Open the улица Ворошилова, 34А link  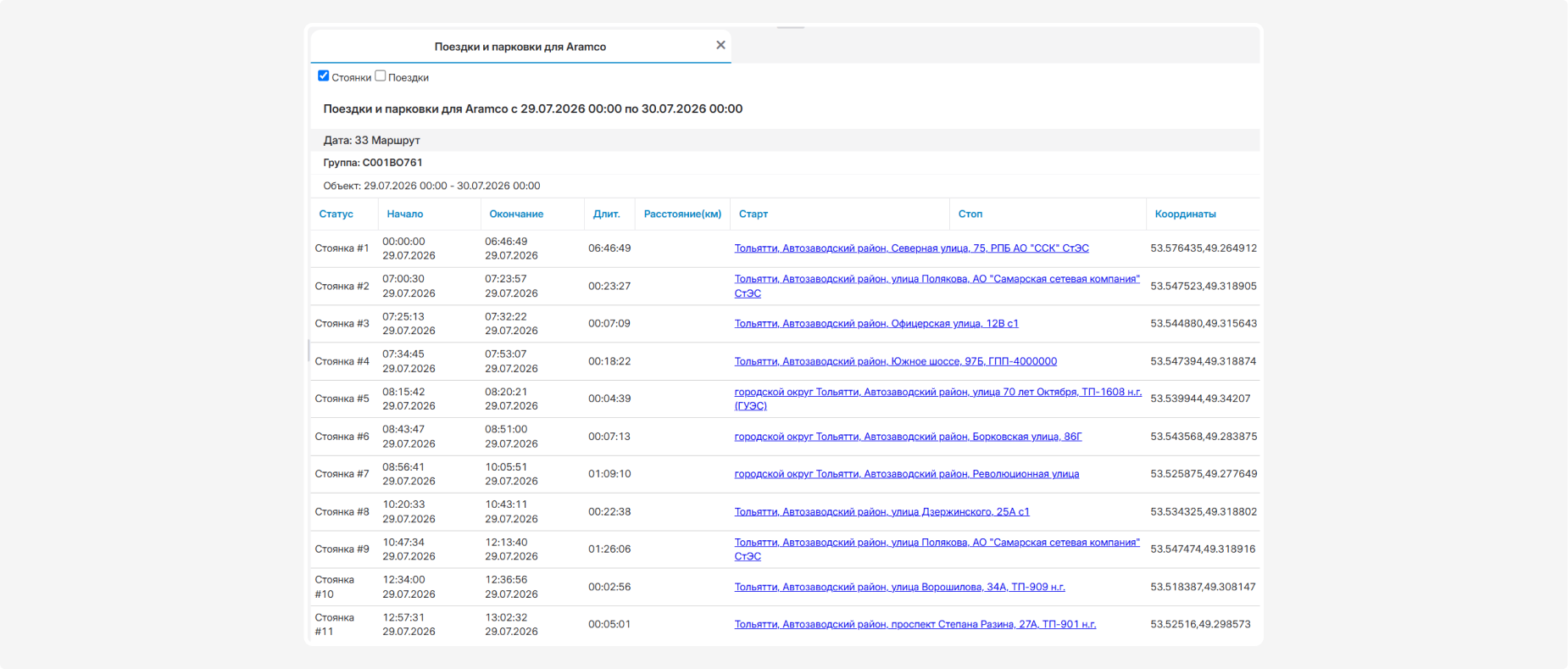coord(899,587)
